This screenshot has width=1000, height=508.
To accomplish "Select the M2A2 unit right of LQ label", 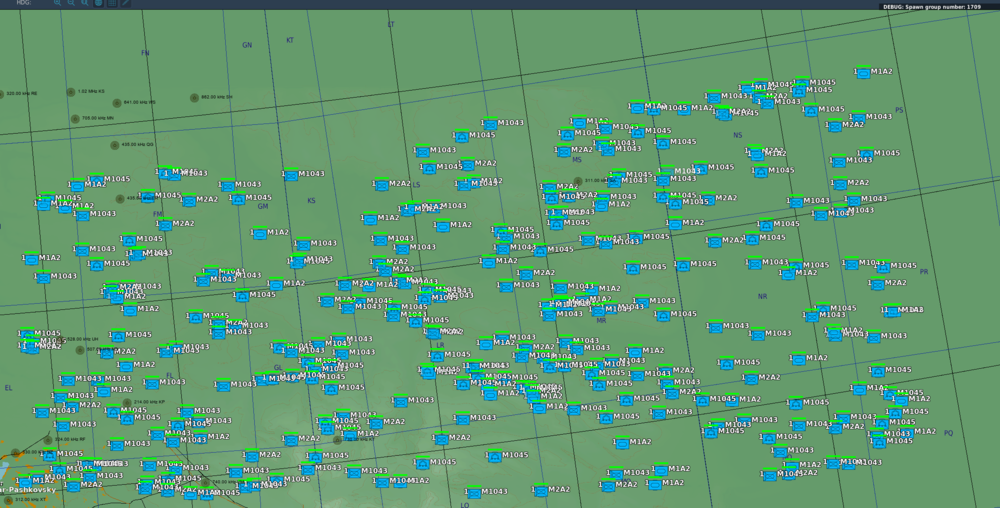I will coord(540,491).
